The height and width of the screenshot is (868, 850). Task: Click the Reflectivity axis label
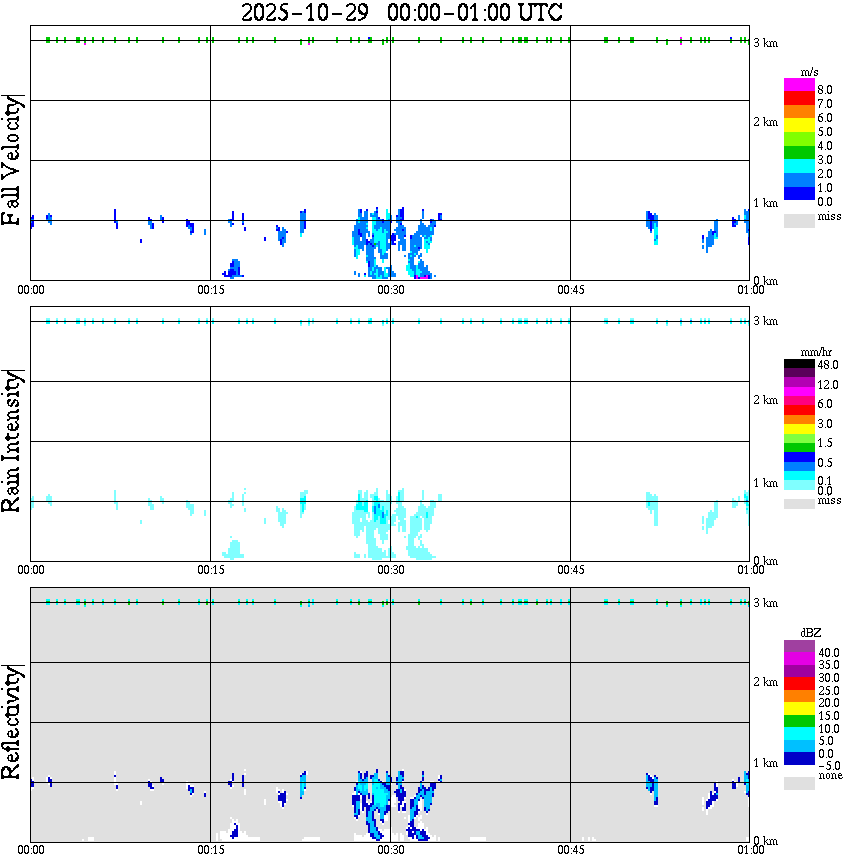pos(12,722)
